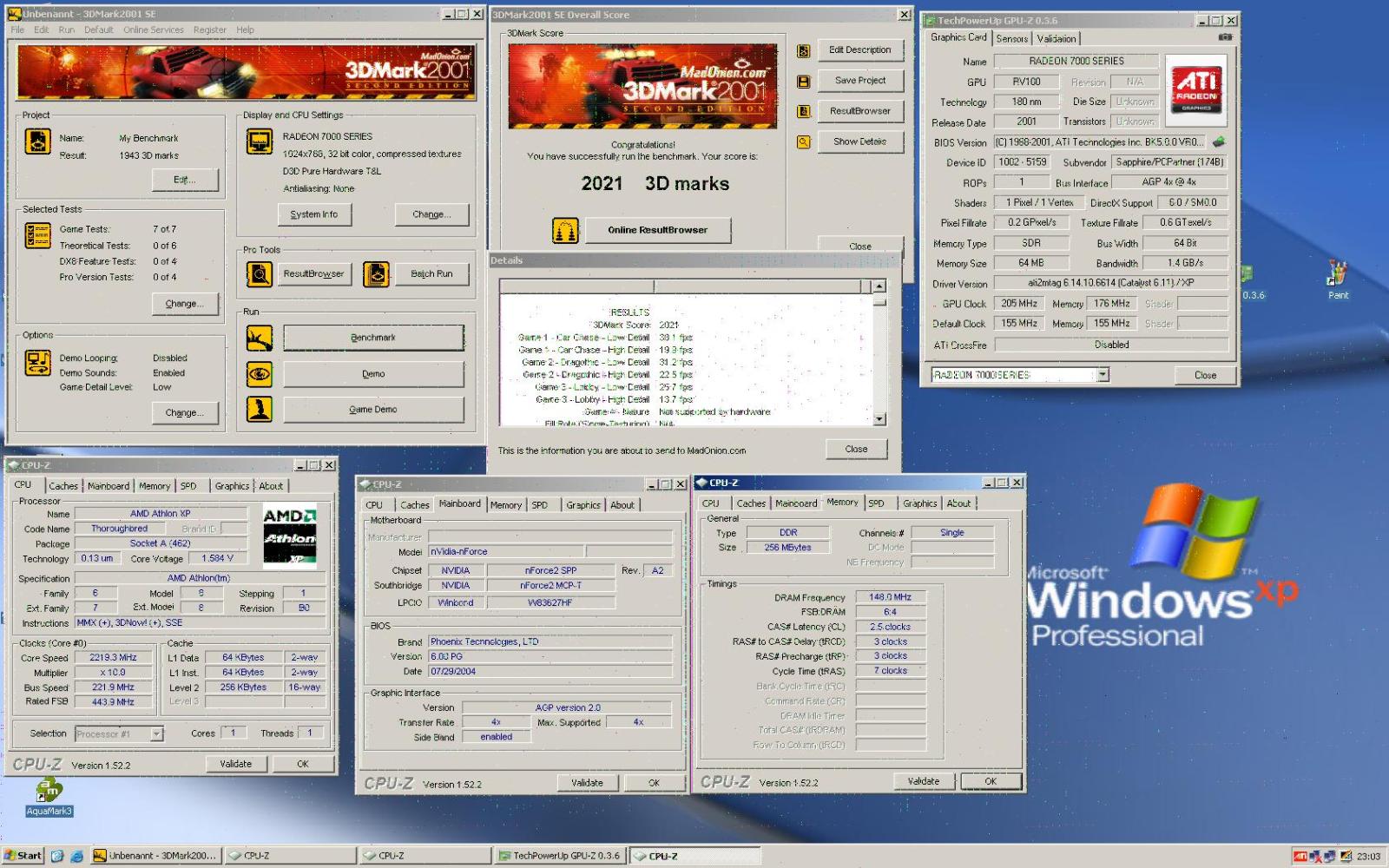Image resolution: width=1389 pixels, height=868 pixels.
Task: Click the Edit Description icon in Overall Score
Action: click(x=804, y=50)
